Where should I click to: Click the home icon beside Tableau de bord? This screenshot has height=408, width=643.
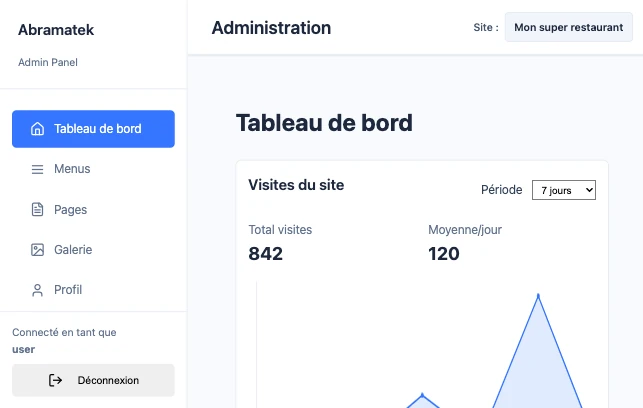[38, 129]
